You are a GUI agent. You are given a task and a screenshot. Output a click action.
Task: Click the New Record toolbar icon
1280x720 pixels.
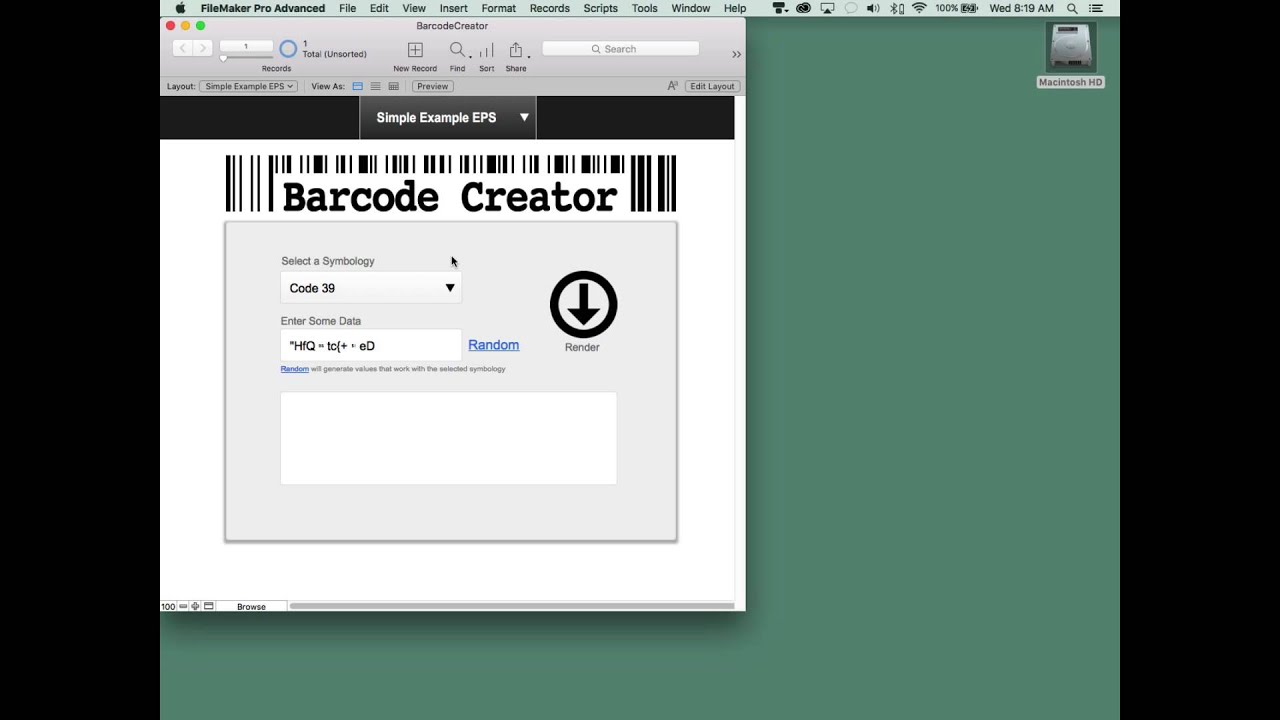pyautogui.click(x=415, y=50)
